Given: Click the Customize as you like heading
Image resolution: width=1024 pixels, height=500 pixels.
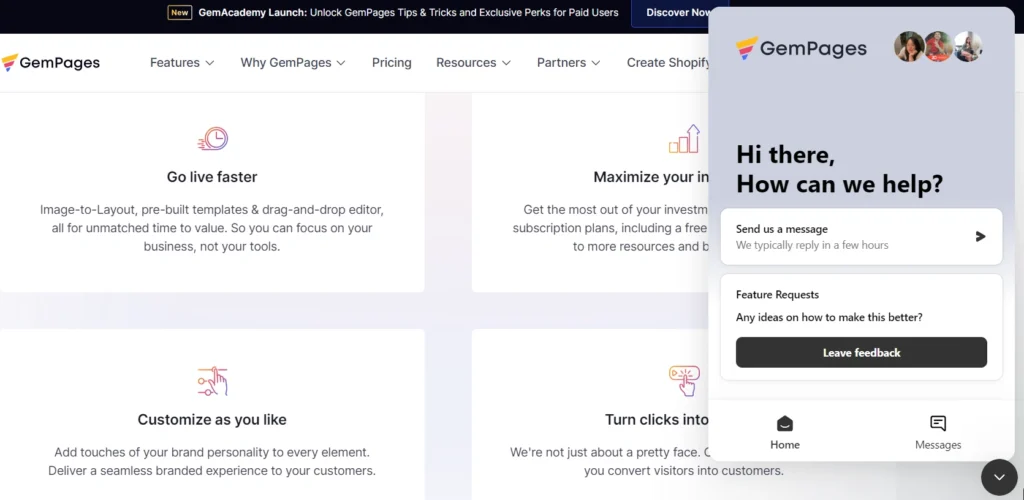Looking at the screenshot, I should pyautogui.click(x=212, y=419).
